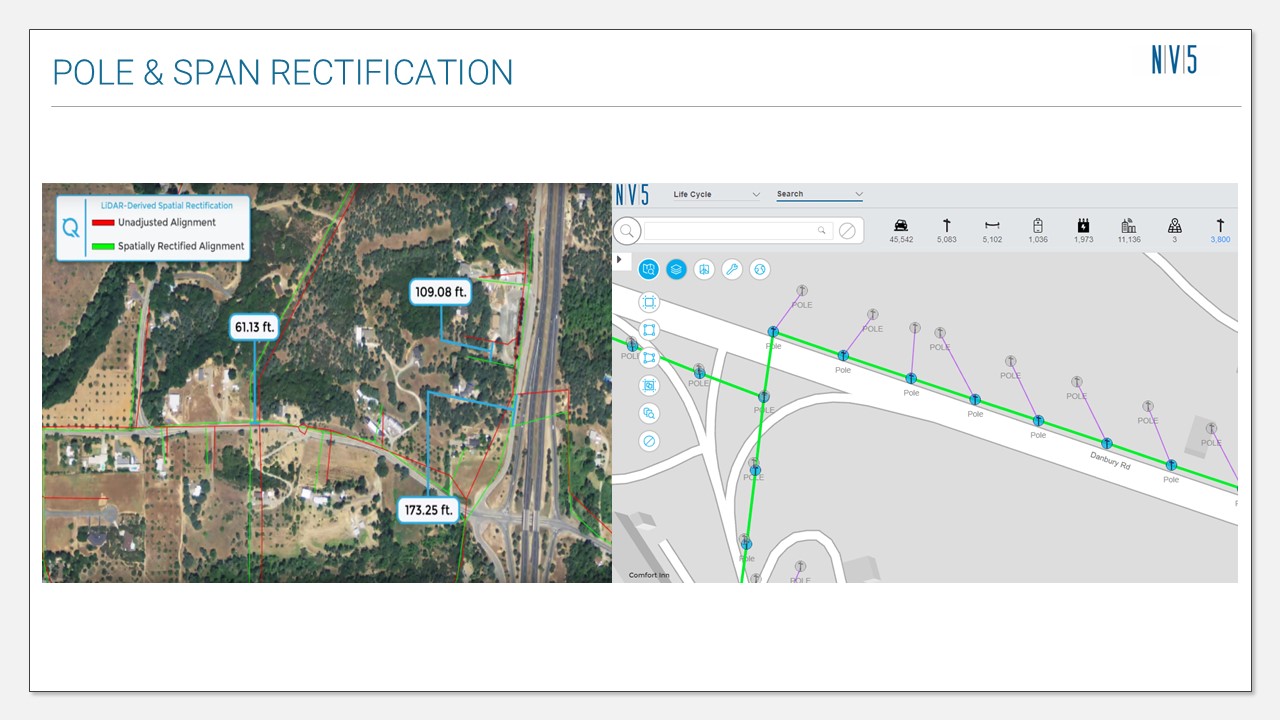Select the pole icon showing 5,083
This screenshot has height=720, width=1280.
click(947, 226)
